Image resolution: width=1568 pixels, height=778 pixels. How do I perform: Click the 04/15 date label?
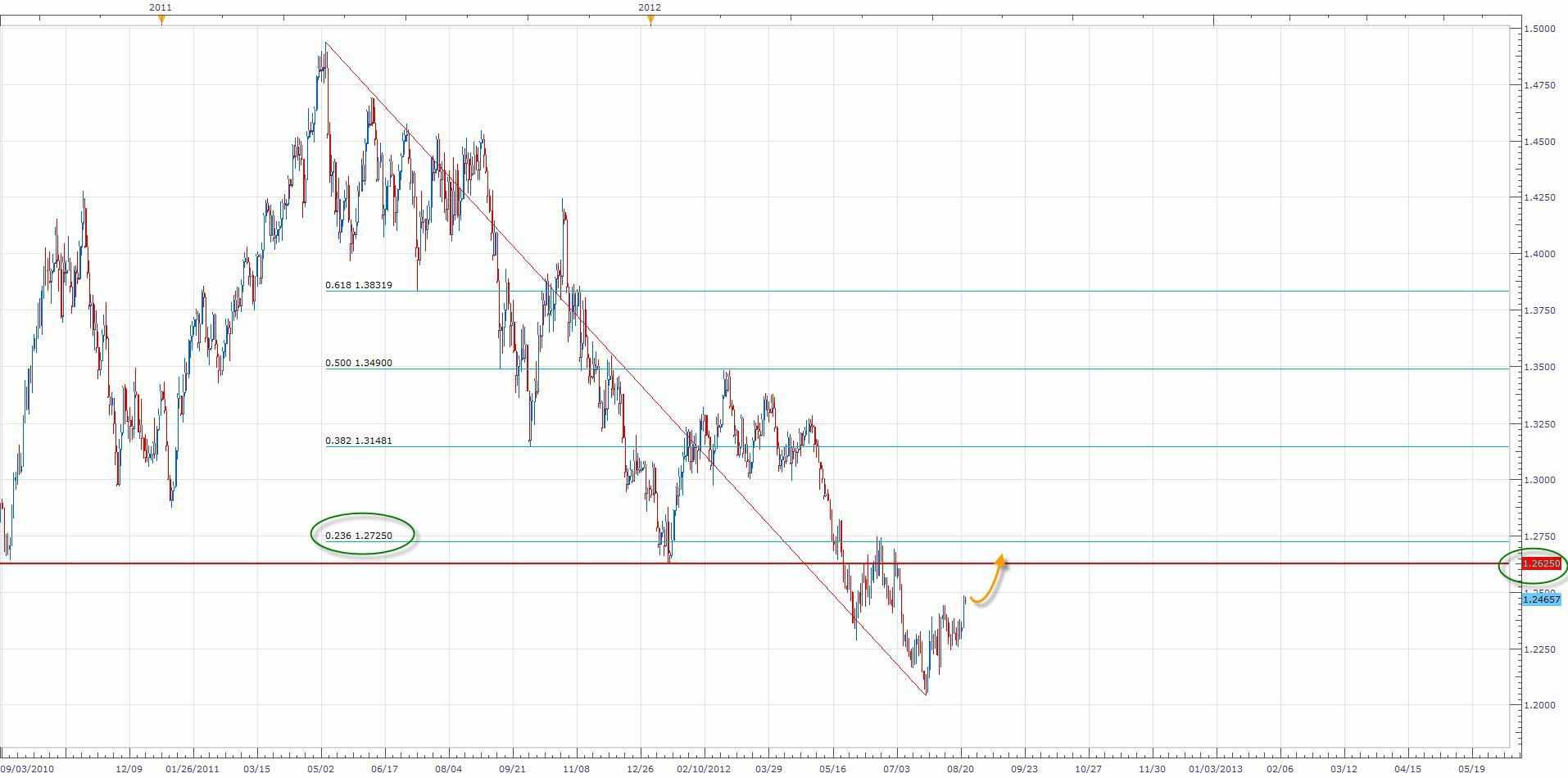[x=1408, y=769]
